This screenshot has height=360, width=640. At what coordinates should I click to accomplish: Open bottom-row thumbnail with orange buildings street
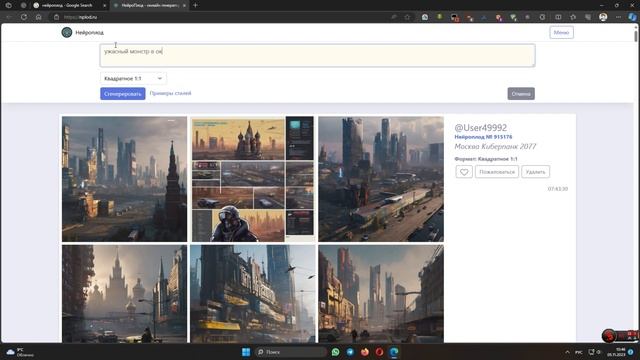[381, 294]
